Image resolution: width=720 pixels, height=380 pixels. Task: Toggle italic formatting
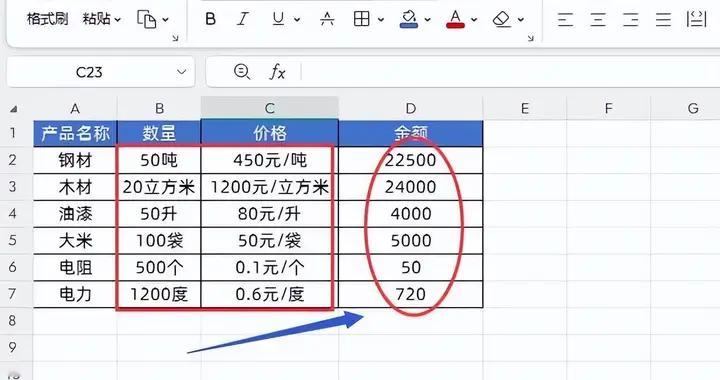click(242, 19)
